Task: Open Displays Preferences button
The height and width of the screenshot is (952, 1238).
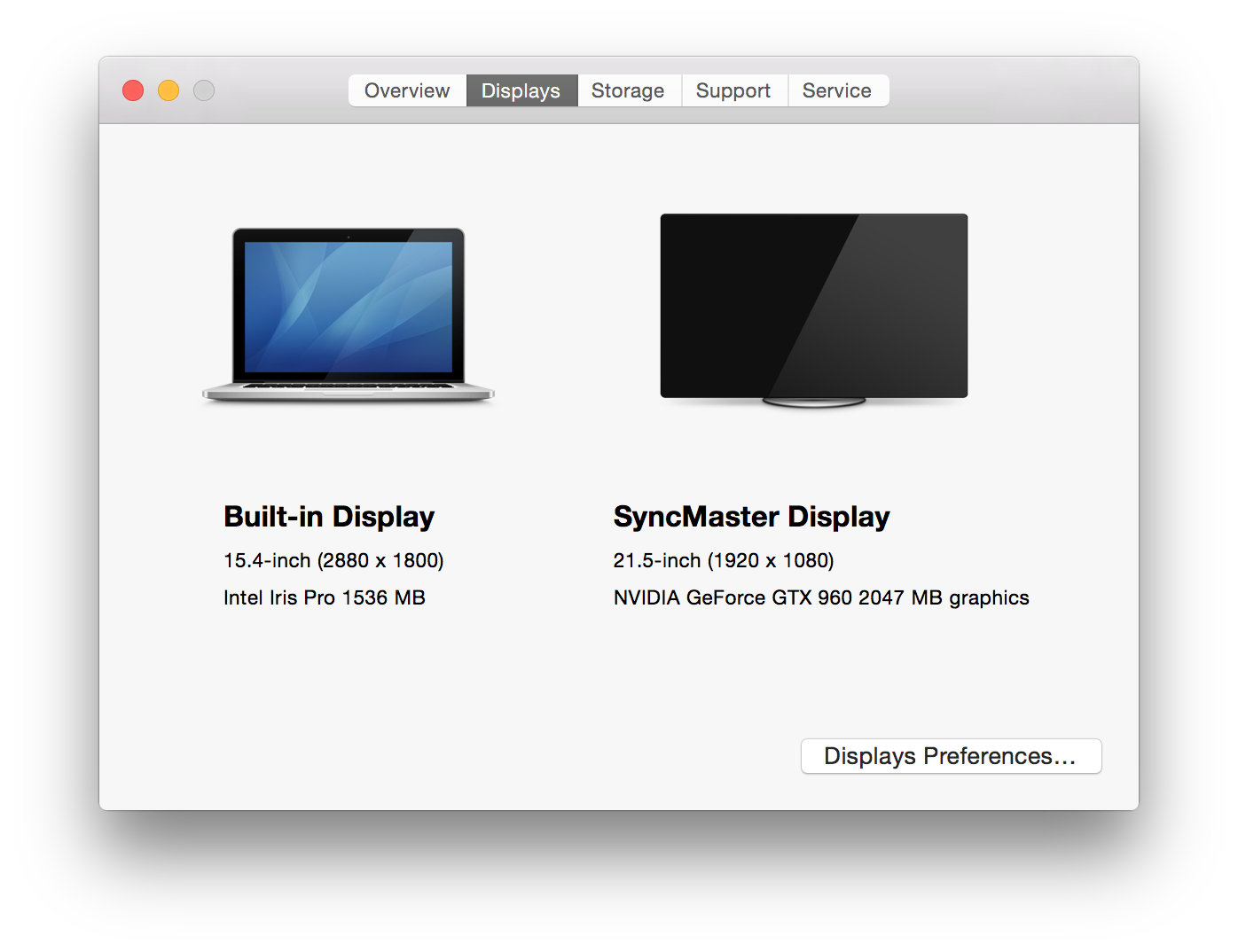Action: [x=951, y=756]
